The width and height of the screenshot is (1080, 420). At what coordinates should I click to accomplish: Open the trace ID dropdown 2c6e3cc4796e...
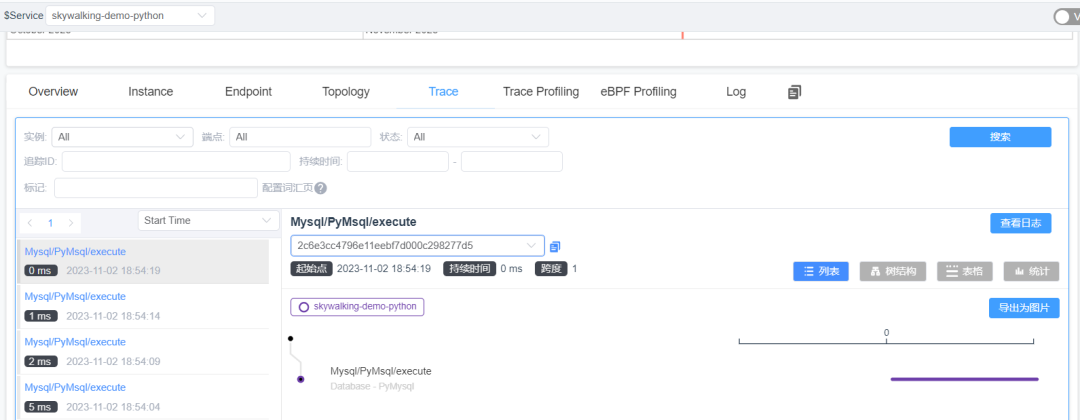[x=417, y=245]
